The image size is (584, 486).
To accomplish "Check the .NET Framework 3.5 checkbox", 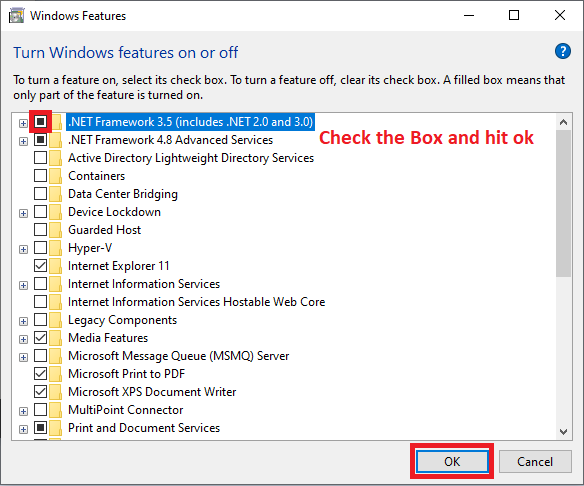I will tap(40, 121).
